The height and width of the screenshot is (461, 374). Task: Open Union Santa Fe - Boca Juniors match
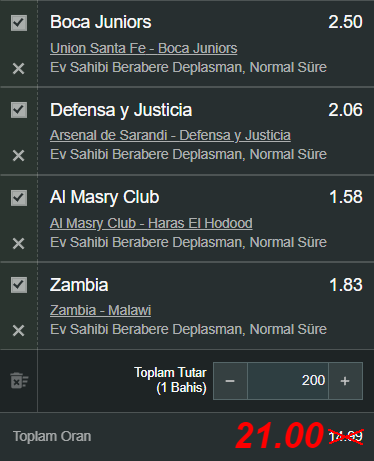[x=144, y=48]
